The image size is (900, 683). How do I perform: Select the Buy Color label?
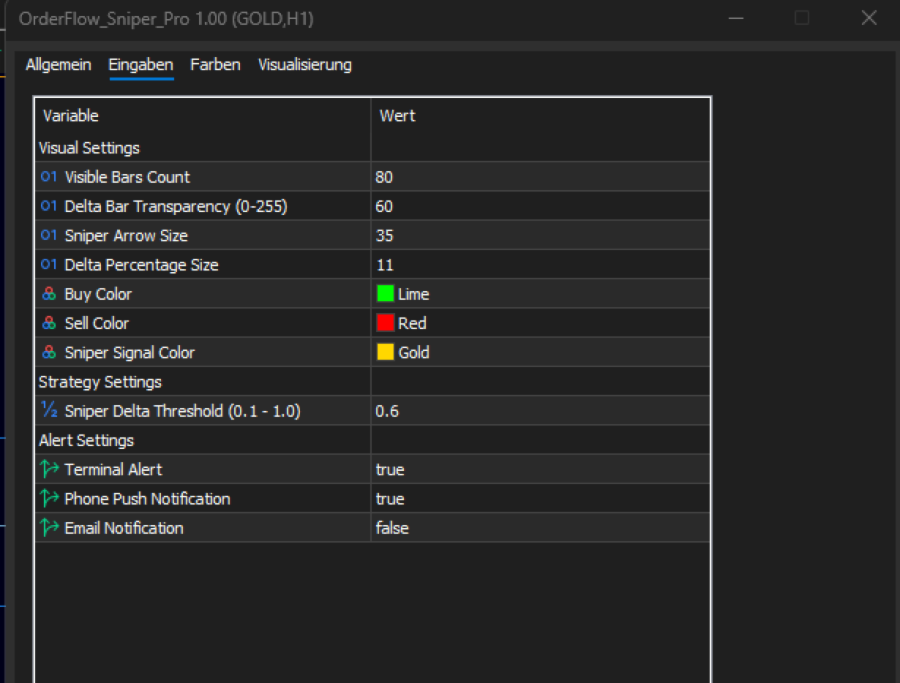click(x=98, y=294)
